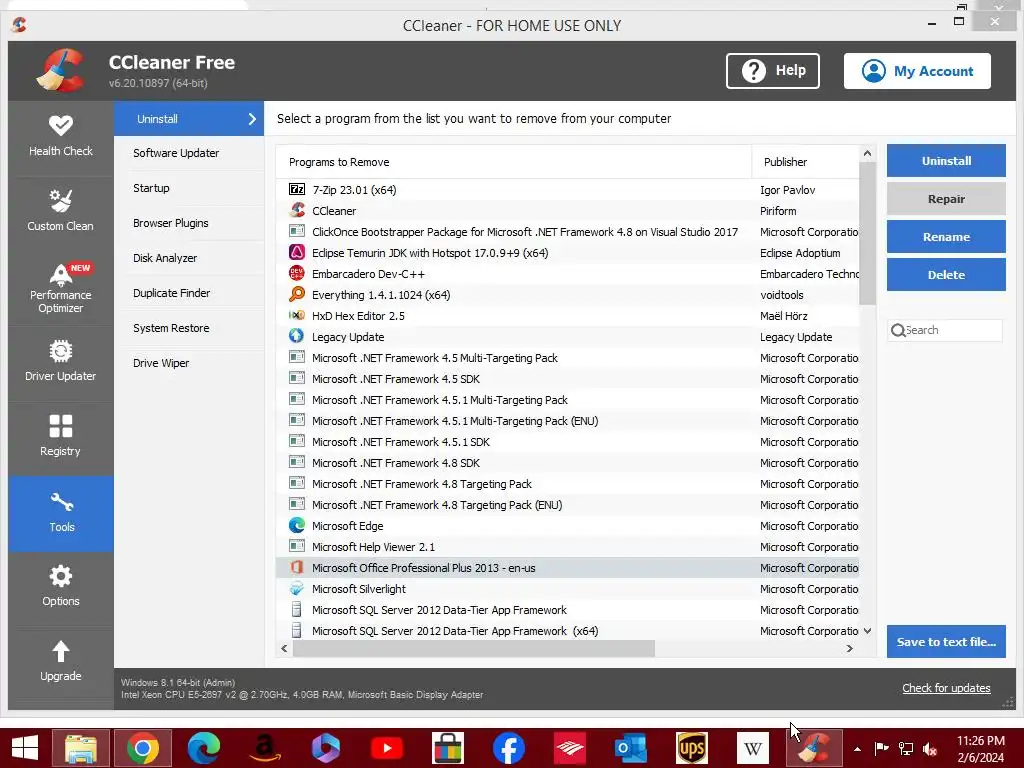Click horizontal scrollbar right arrow

[849, 648]
